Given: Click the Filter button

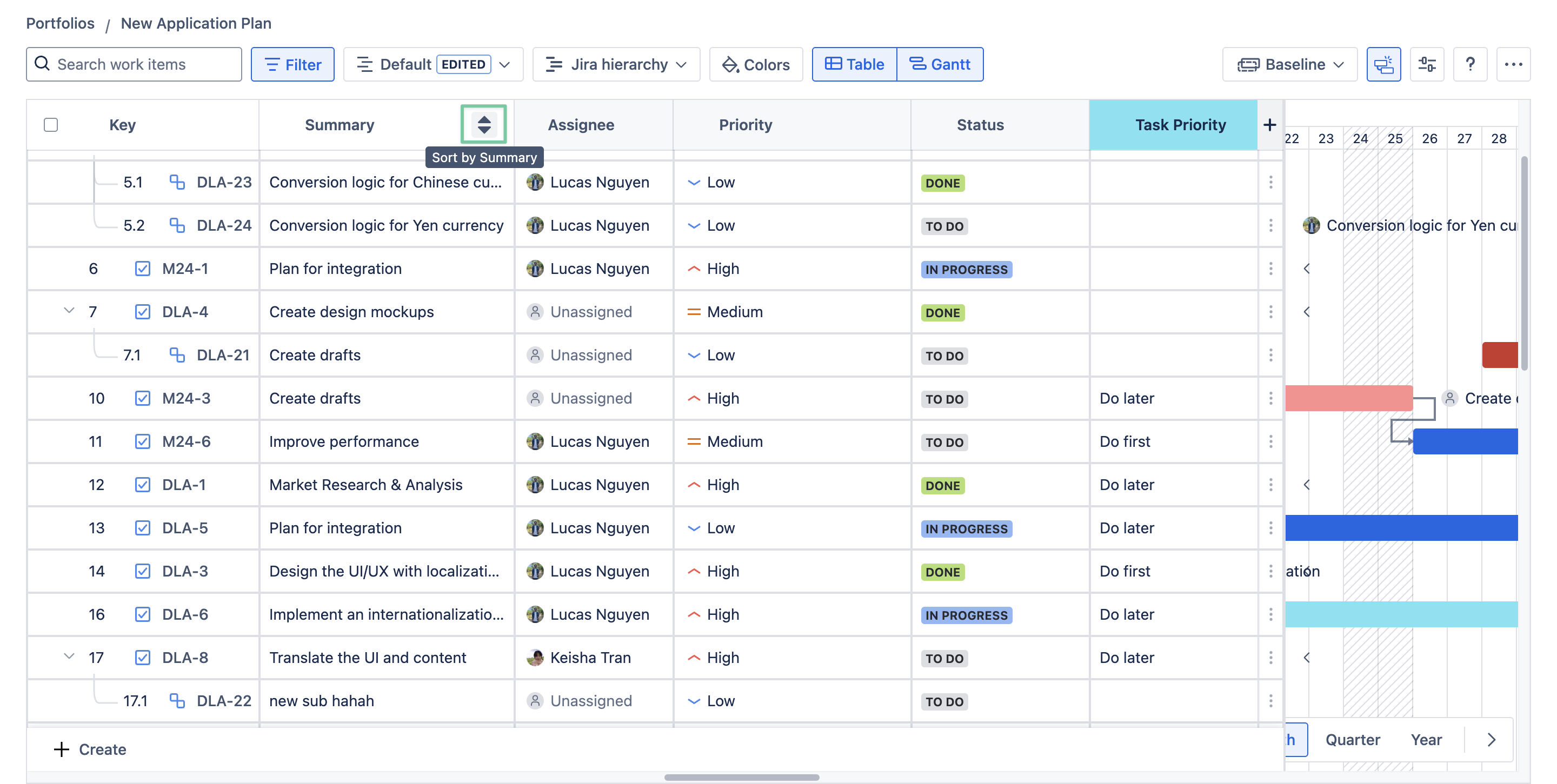Looking at the screenshot, I should coord(292,64).
